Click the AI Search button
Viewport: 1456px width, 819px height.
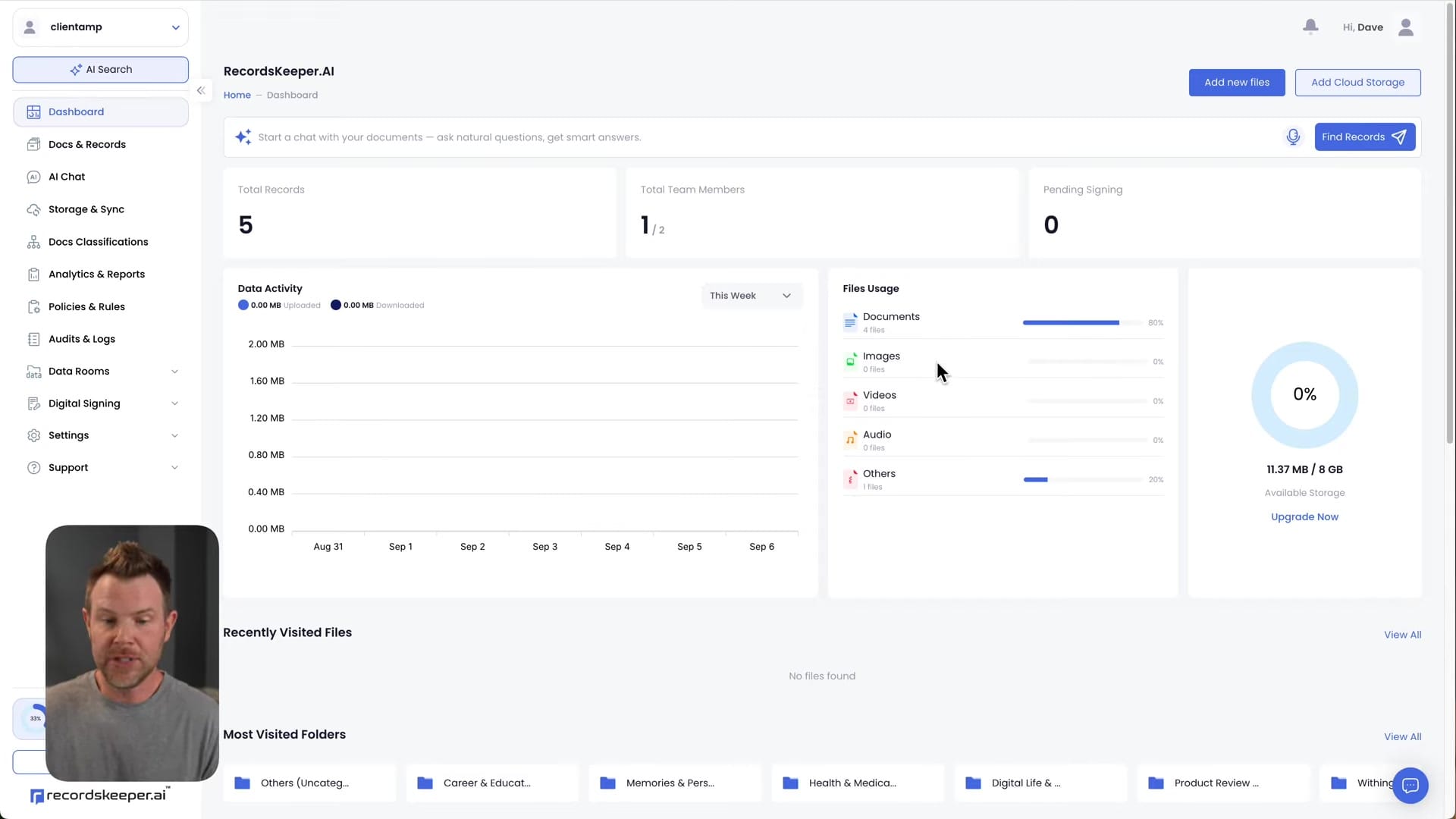[x=100, y=70]
